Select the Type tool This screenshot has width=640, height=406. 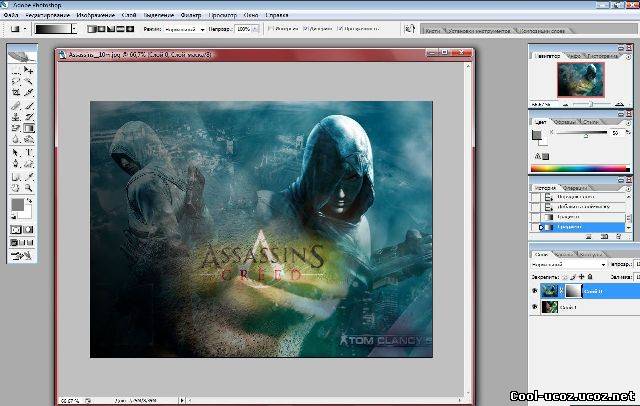click(28, 153)
